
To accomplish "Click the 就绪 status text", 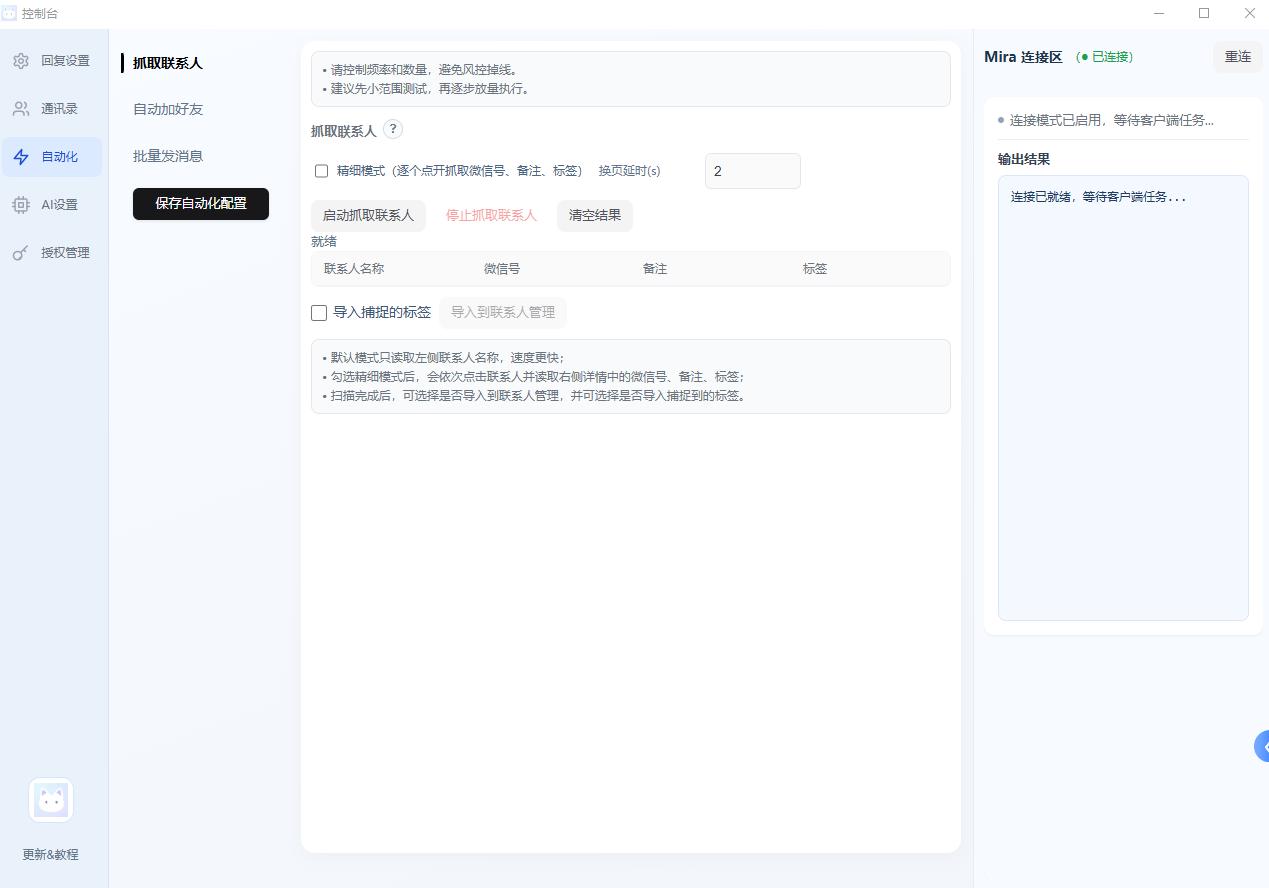I will (324, 241).
